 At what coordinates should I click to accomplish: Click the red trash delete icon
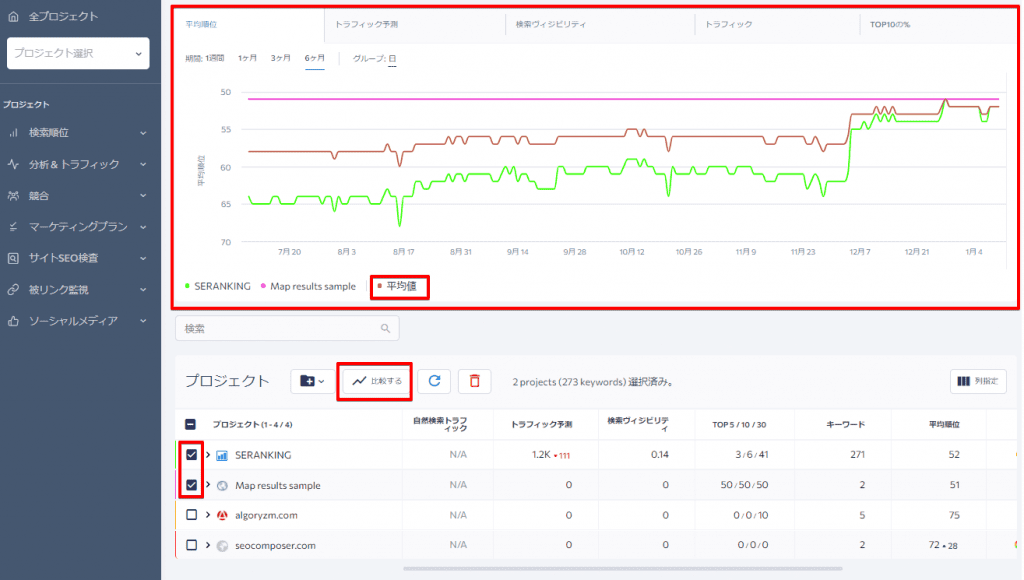tap(475, 381)
